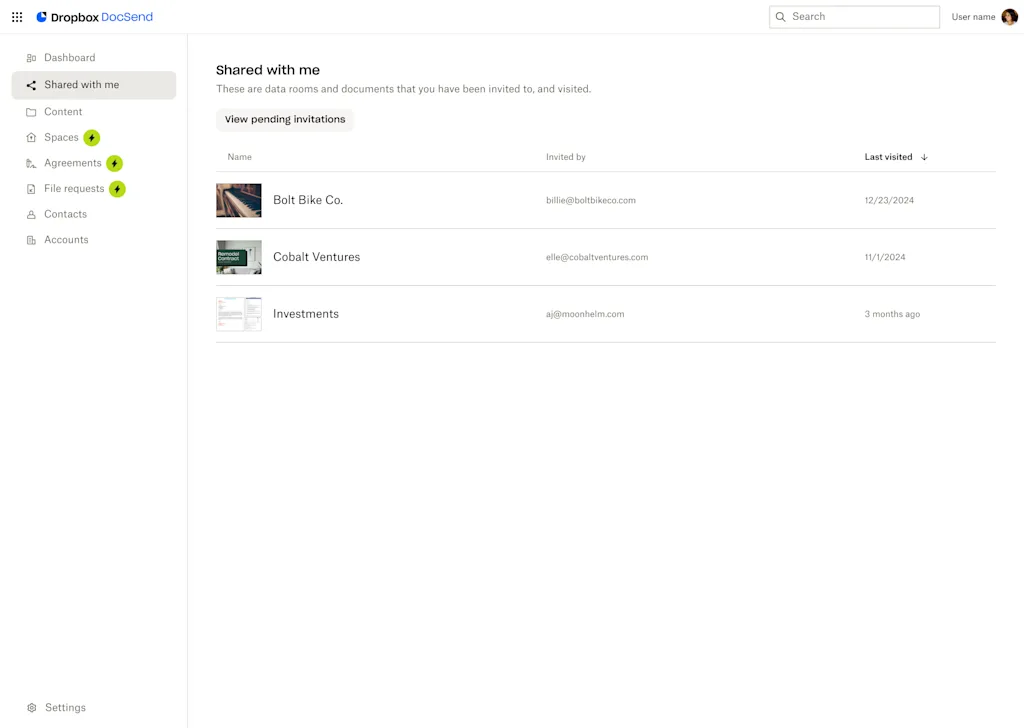Open Settings with the gear icon
1024x728 pixels.
pos(33,707)
